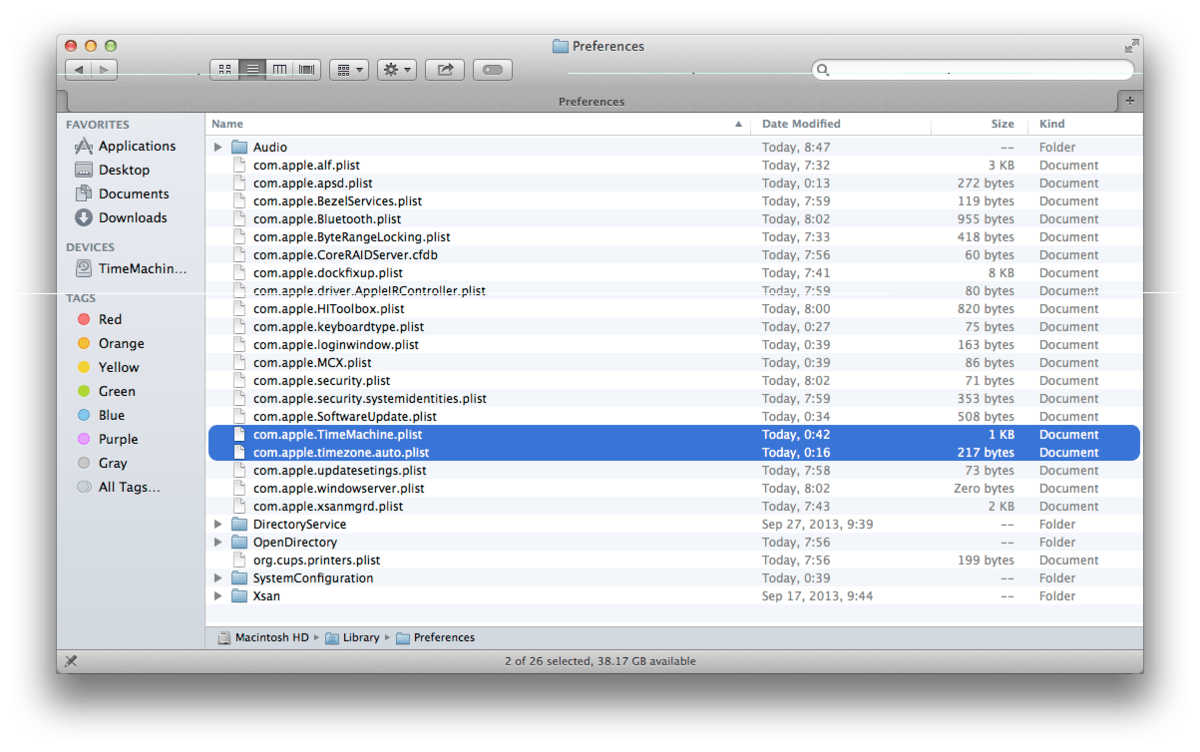Viewport: 1200px width, 752px height.
Task: Enter full screen with the arrows icon
Action: (1131, 46)
